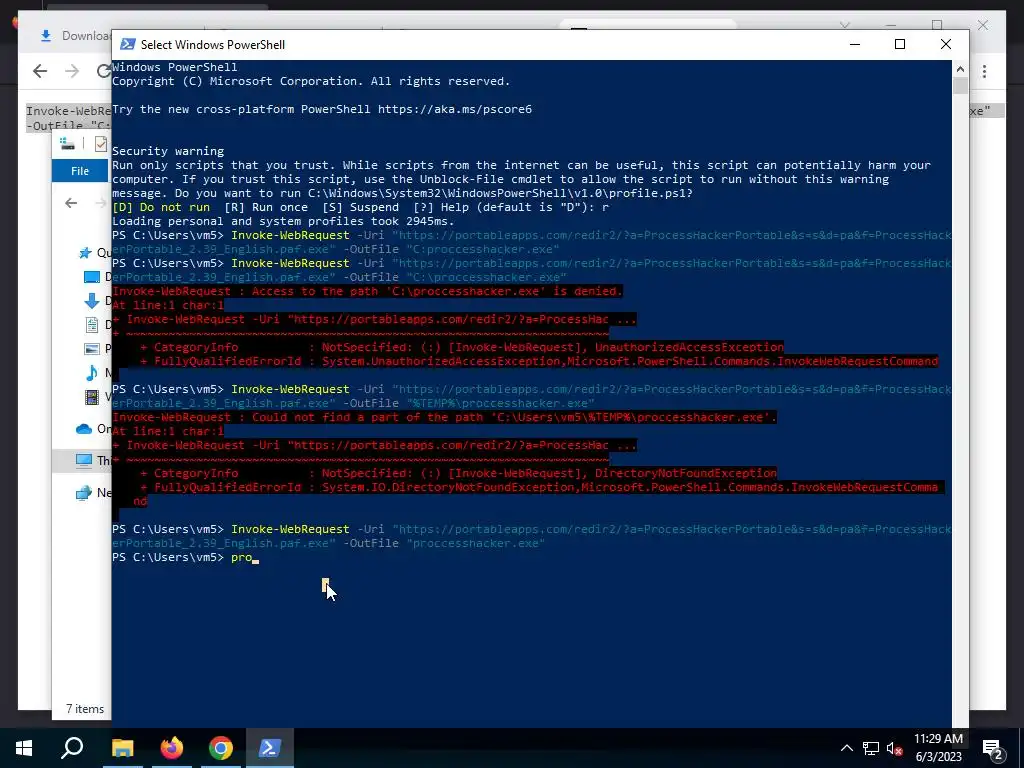Launch Chrome from taskbar

click(x=221, y=748)
